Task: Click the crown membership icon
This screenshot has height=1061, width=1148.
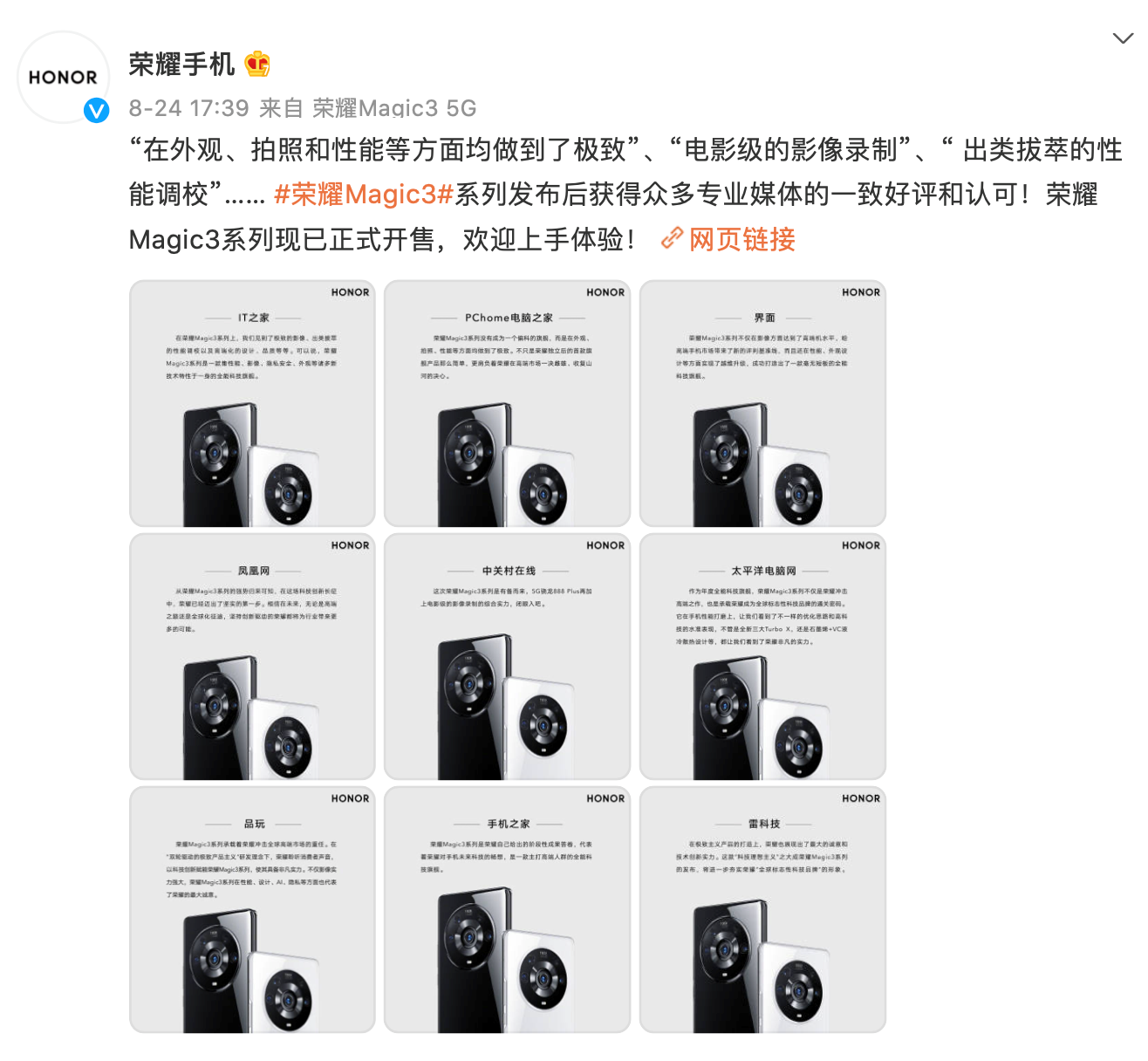Action: (257, 64)
